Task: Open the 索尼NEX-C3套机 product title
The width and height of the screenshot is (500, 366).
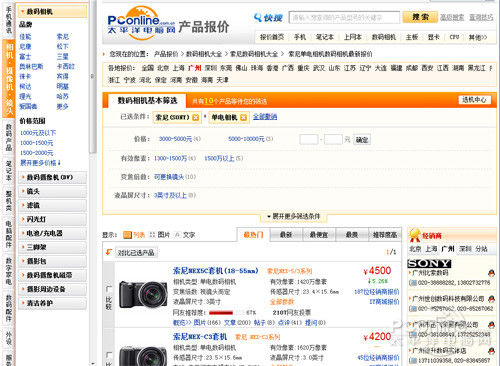Action: 200,337
